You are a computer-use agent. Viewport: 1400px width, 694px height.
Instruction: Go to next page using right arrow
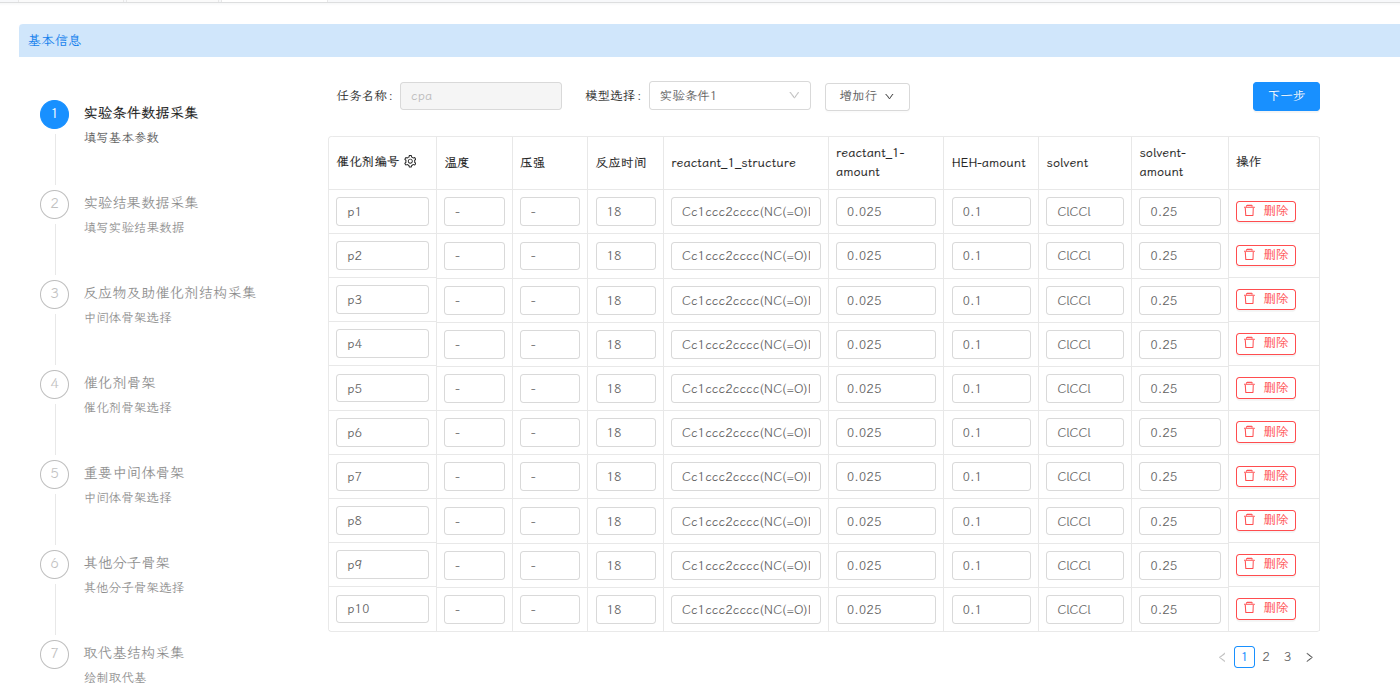[1309, 657]
